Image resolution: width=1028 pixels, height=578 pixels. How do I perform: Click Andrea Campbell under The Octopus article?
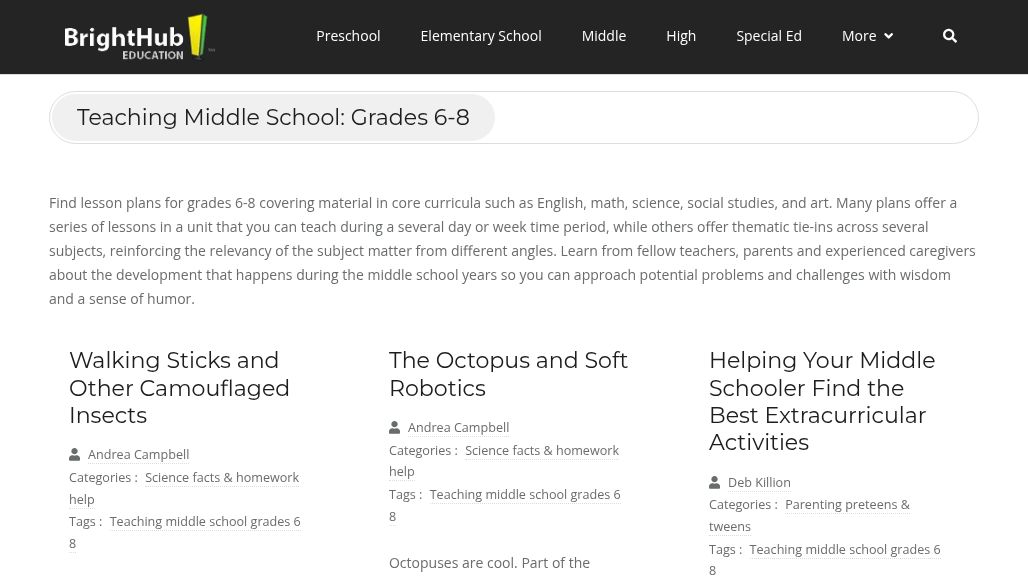(x=458, y=427)
